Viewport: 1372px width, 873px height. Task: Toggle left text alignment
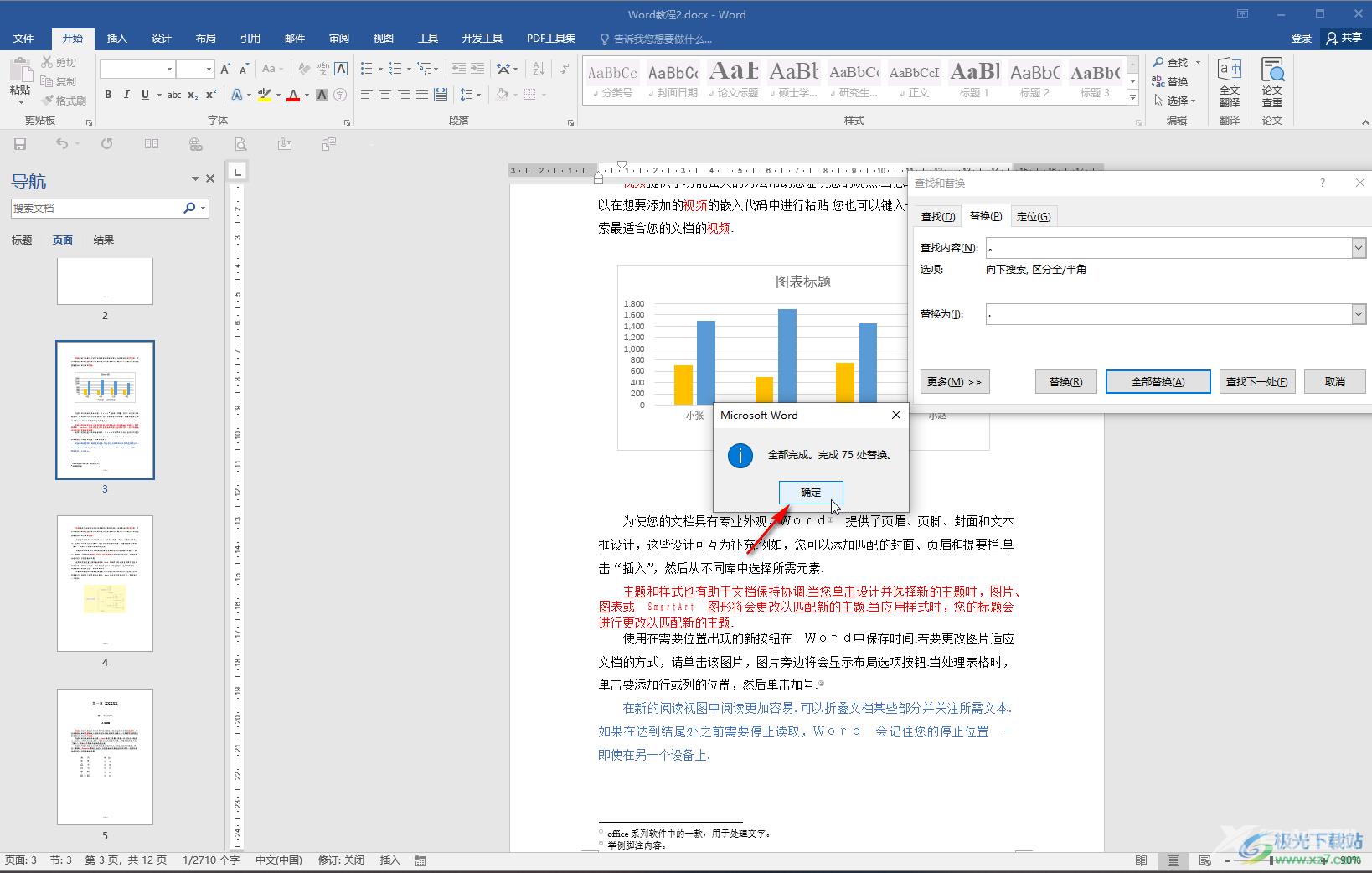367,95
